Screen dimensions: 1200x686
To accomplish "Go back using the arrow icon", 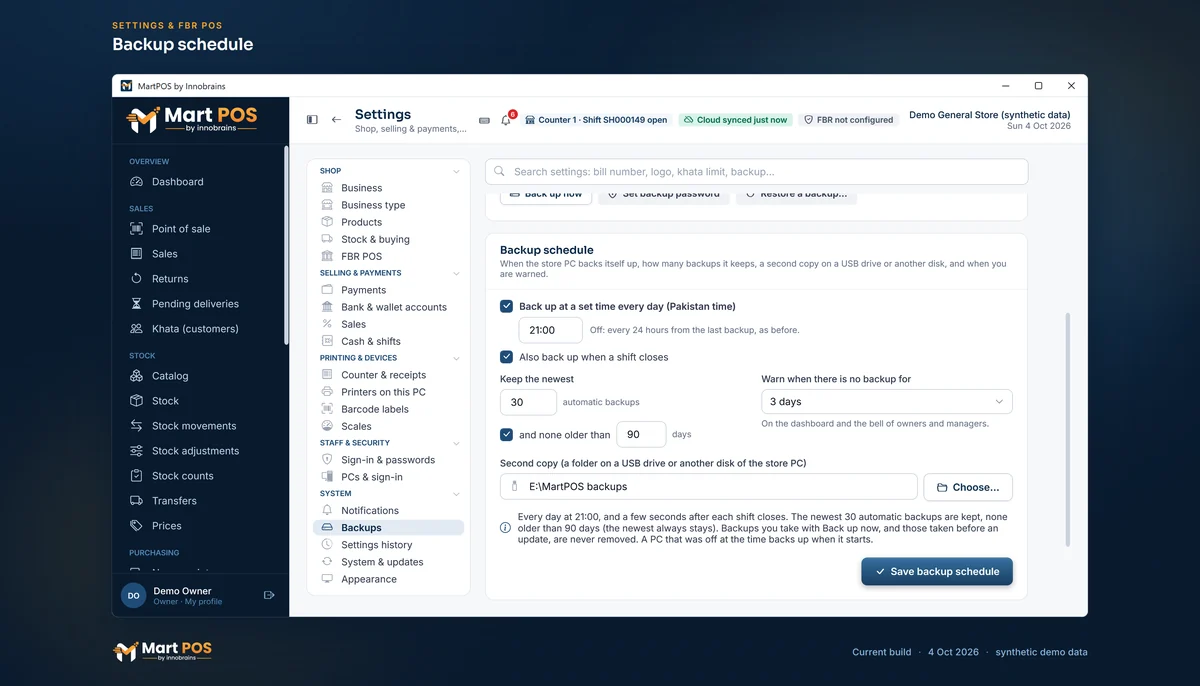I will coord(336,120).
